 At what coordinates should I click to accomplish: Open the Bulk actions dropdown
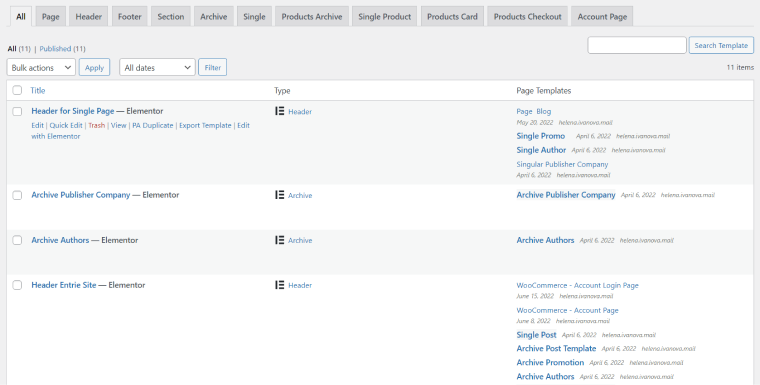[41, 67]
